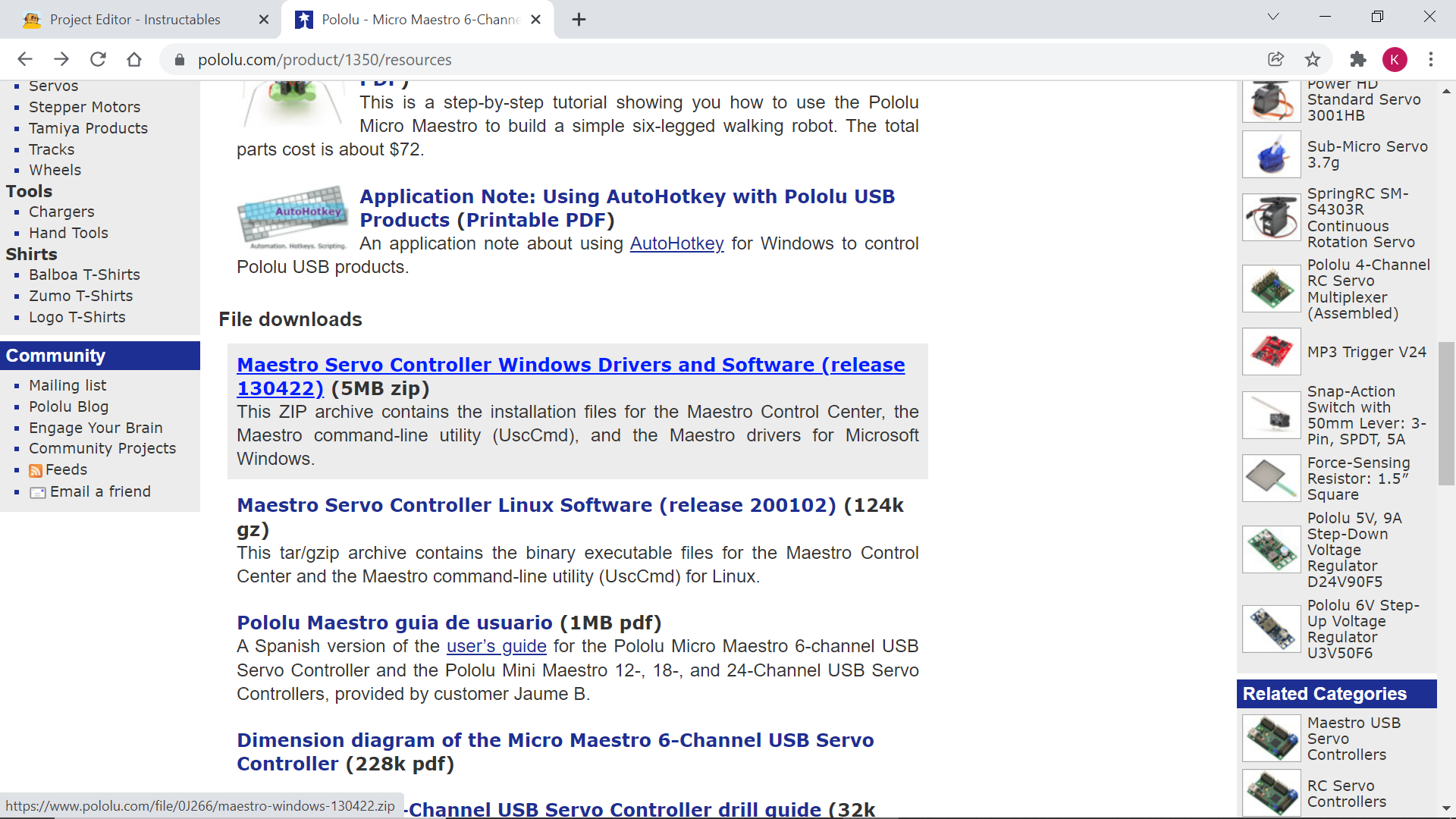This screenshot has width=1456, height=819.
Task: Open RC Servo Controllers category thumbnail
Action: (1272, 793)
